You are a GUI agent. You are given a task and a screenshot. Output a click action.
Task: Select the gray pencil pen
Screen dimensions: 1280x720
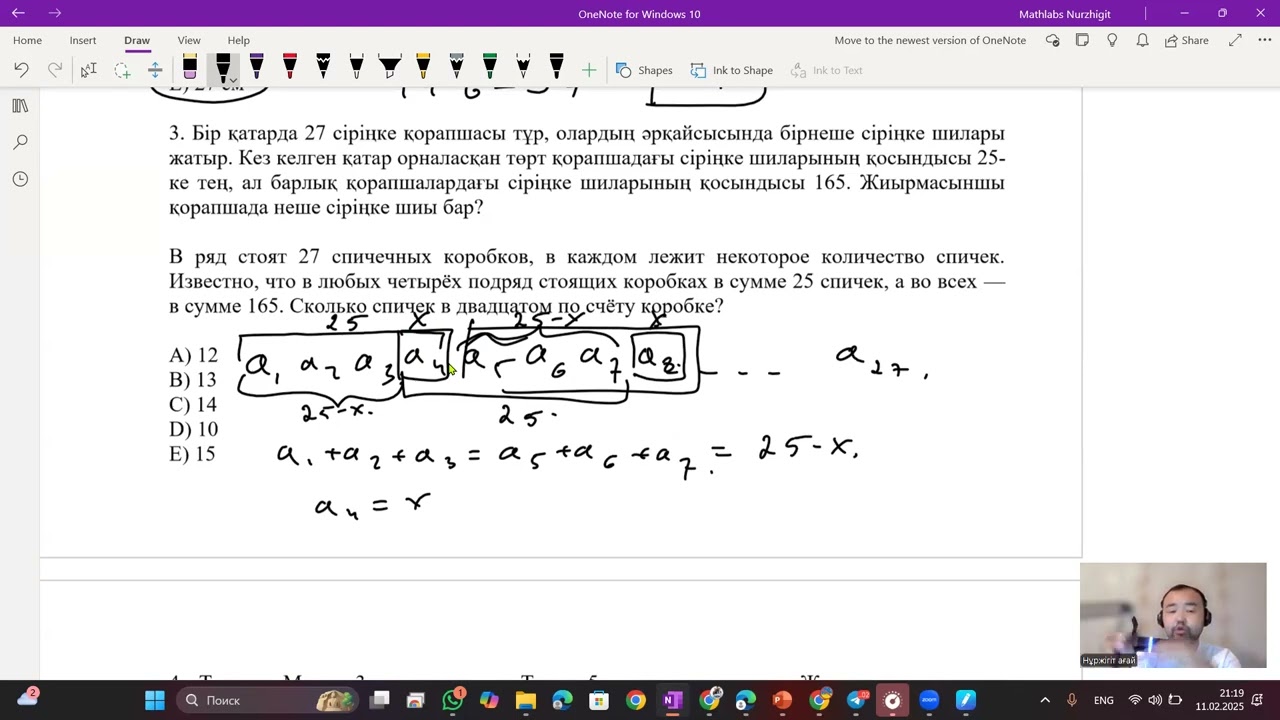click(456, 68)
